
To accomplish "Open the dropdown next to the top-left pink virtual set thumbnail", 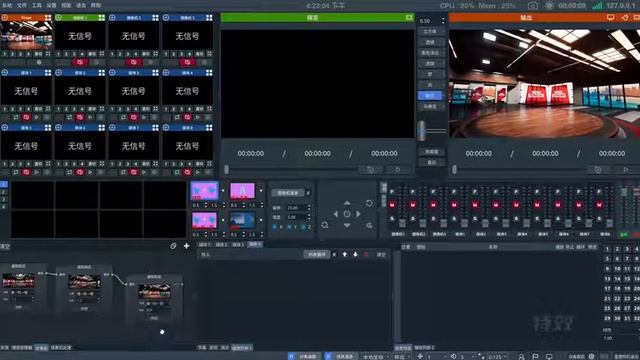I will point(223,191).
